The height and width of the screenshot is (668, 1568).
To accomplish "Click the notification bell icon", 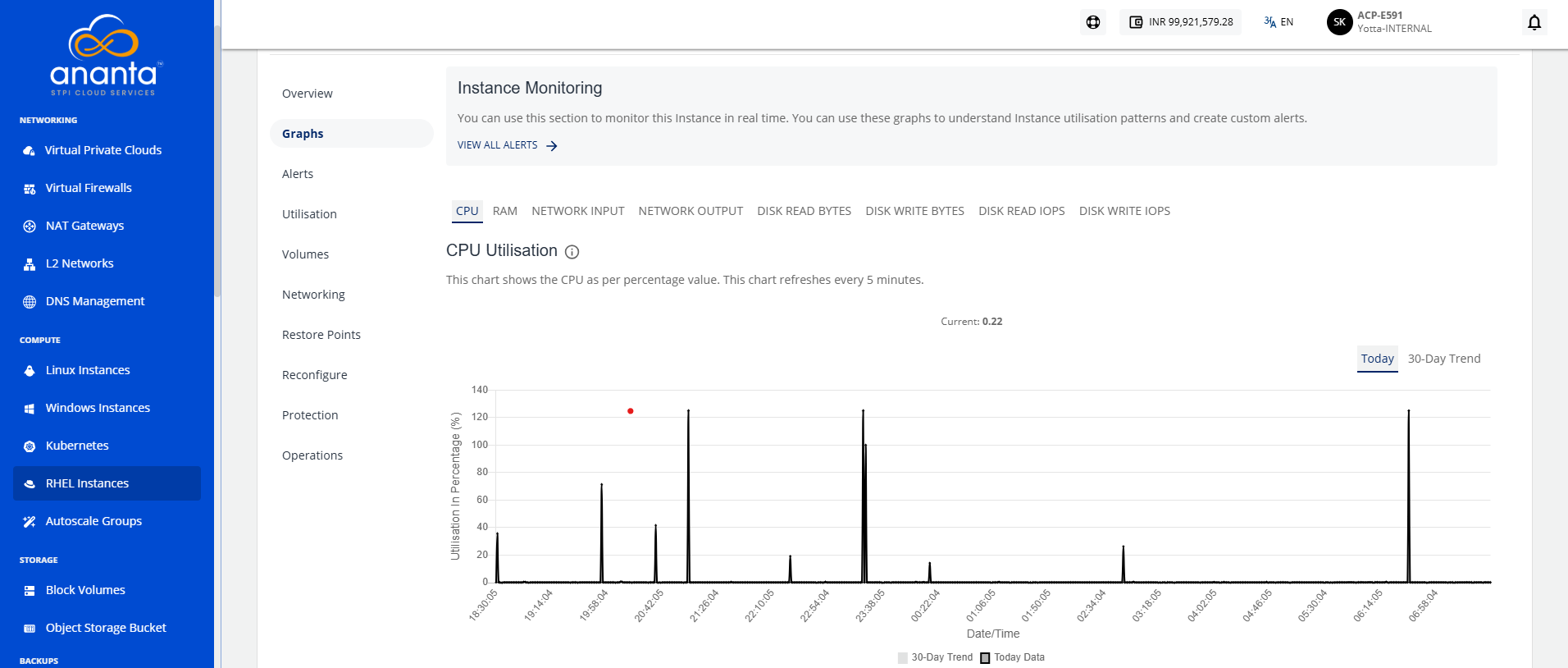I will click(x=1534, y=22).
